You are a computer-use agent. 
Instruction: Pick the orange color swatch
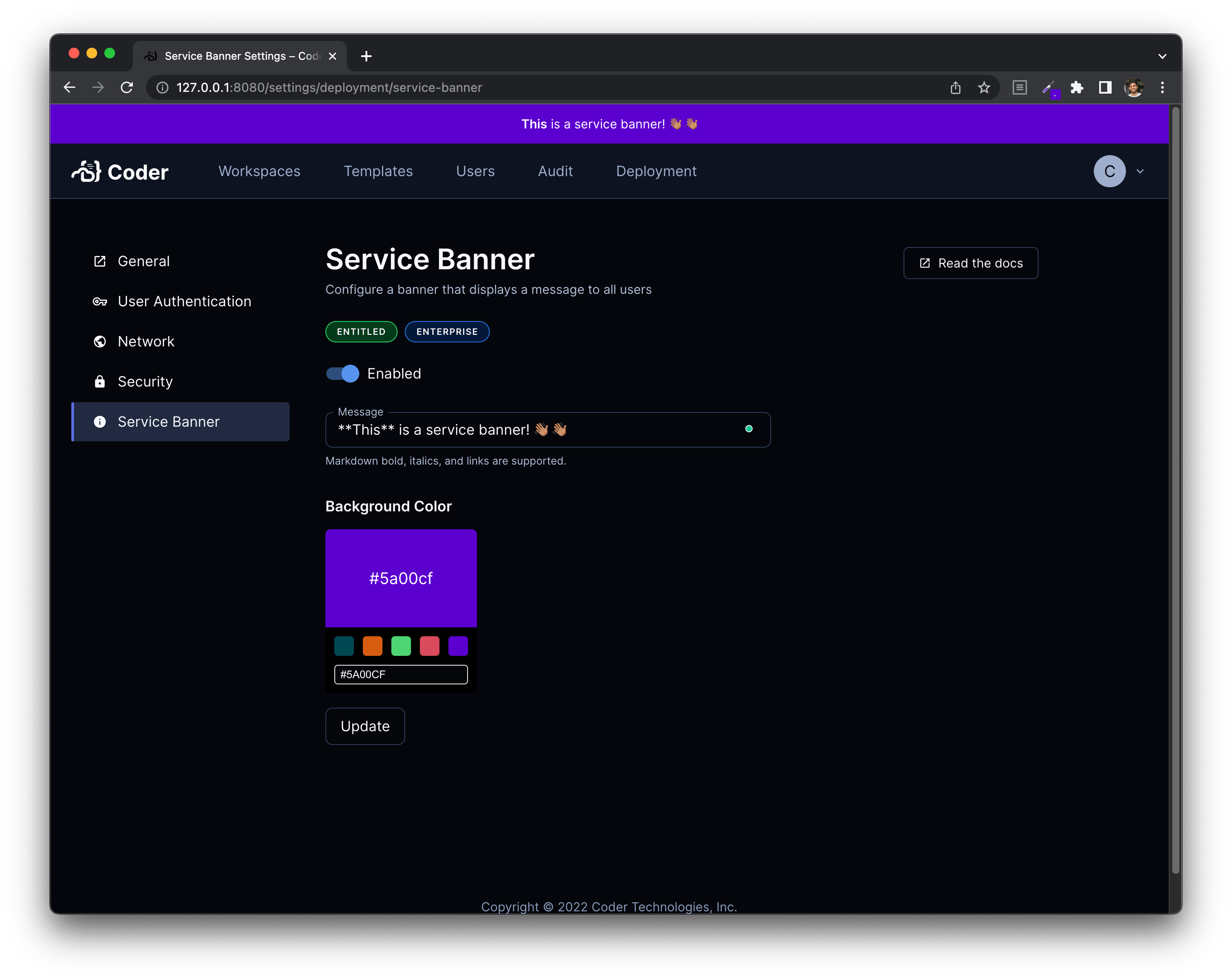(x=373, y=646)
